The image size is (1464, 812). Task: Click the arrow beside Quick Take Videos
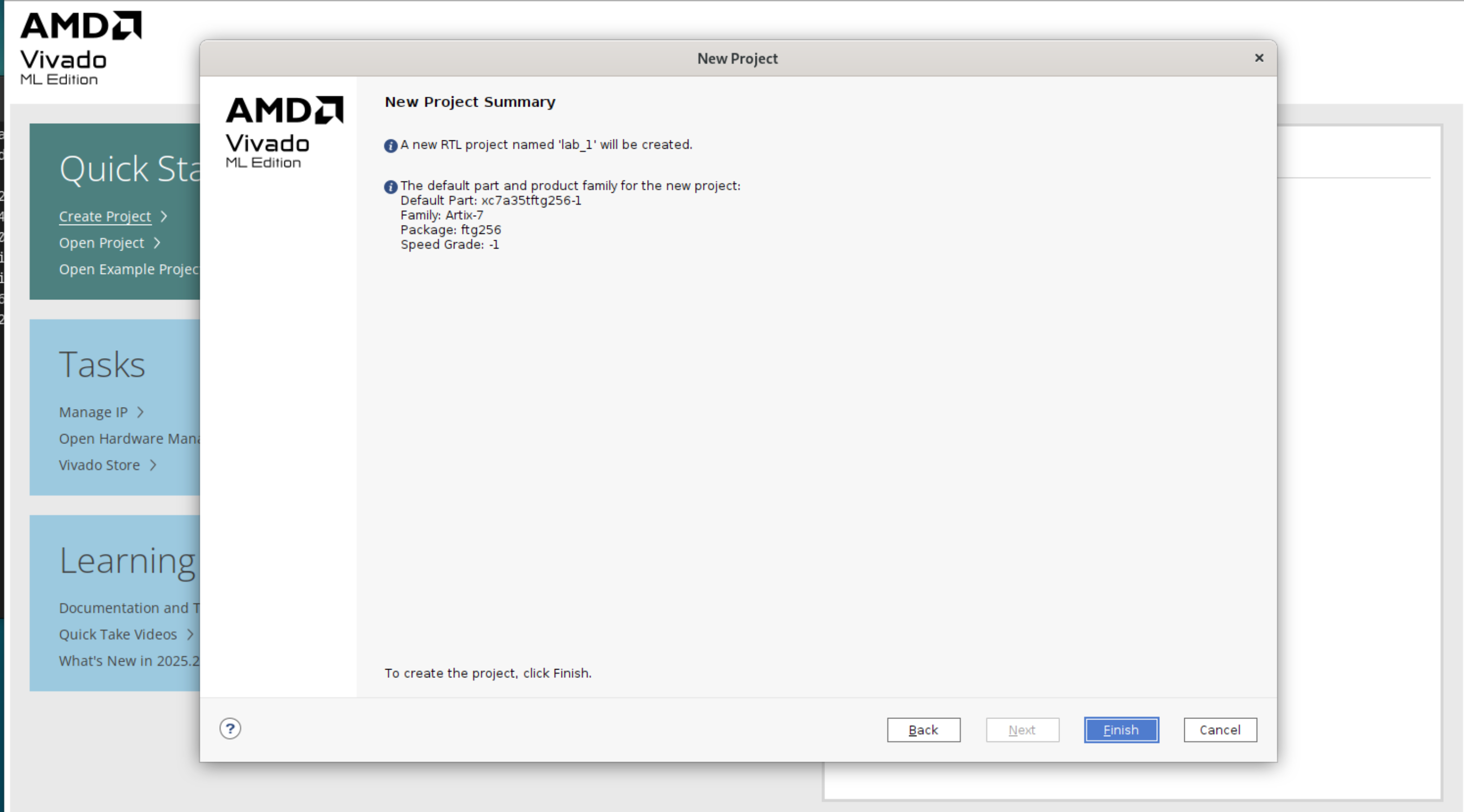(190, 634)
